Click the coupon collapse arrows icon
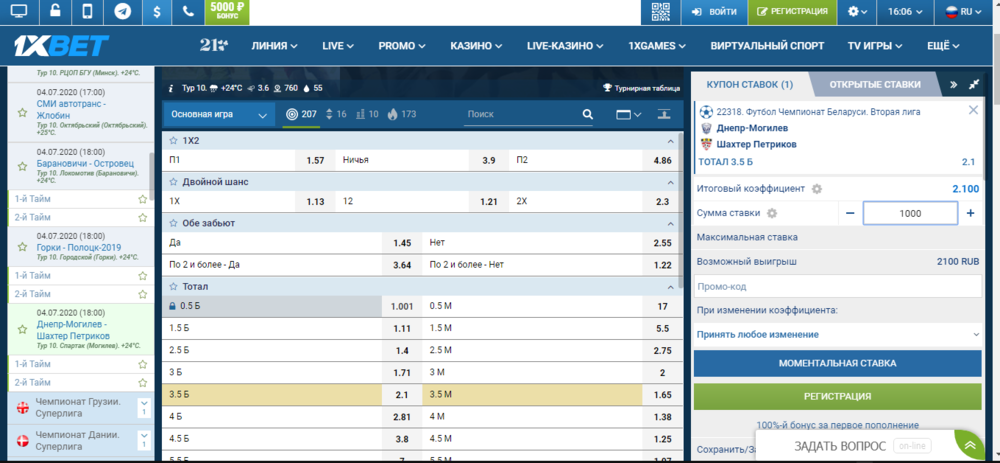The height and width of the screenshot is (463, 1000). tap(974, 84)
